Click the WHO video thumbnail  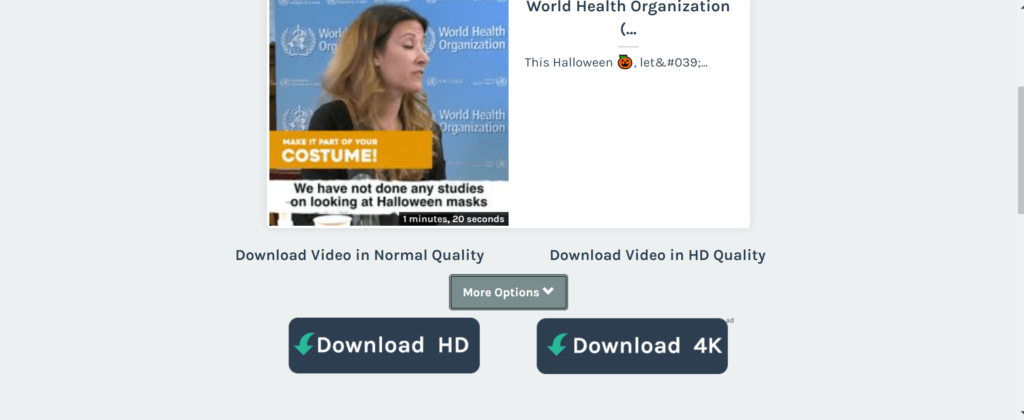(389, 112)
